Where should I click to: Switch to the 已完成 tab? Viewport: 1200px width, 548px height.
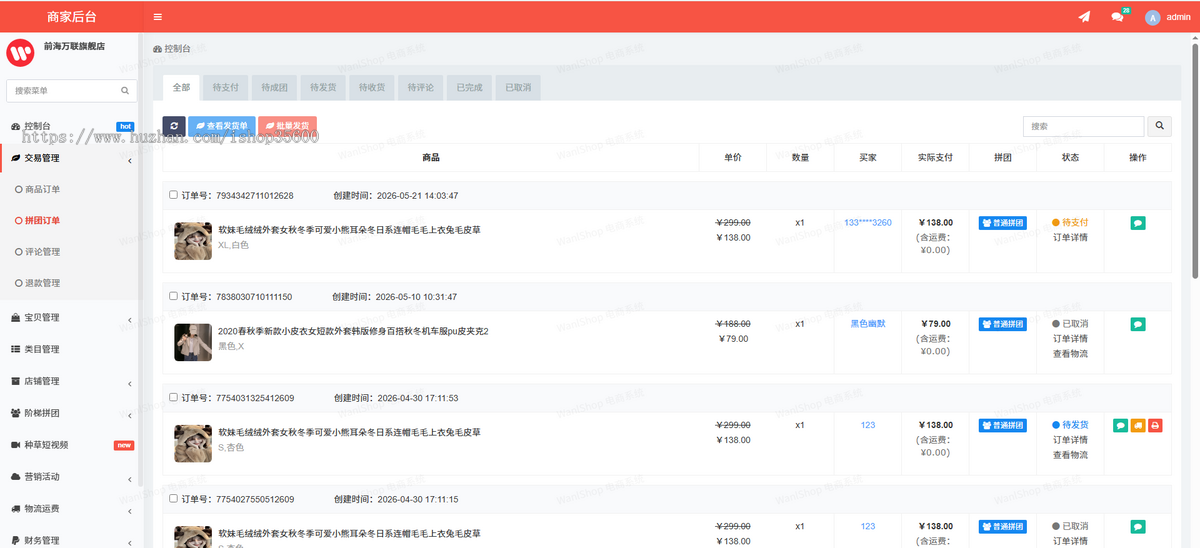469,88
